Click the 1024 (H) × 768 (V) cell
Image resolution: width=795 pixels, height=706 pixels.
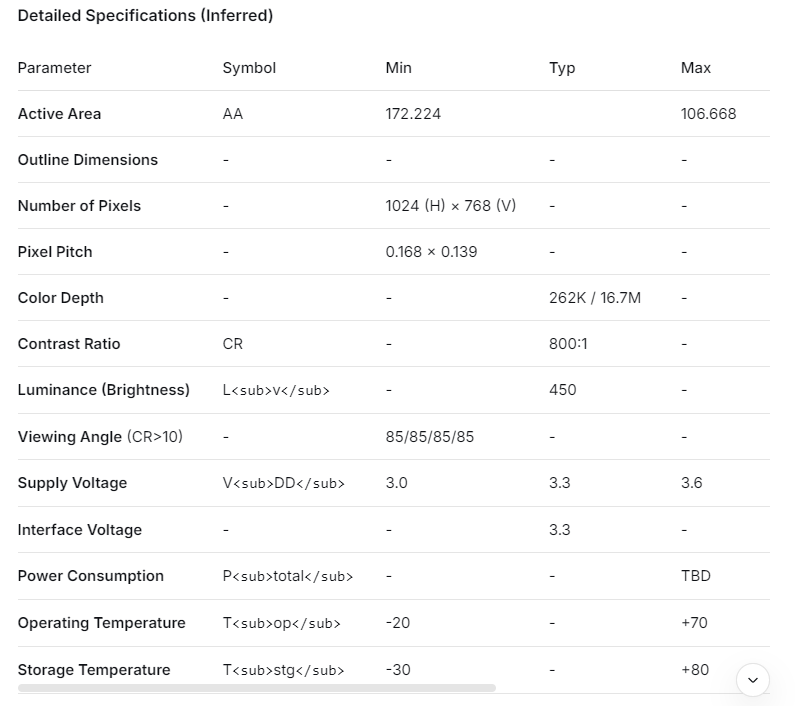[451, 206]
